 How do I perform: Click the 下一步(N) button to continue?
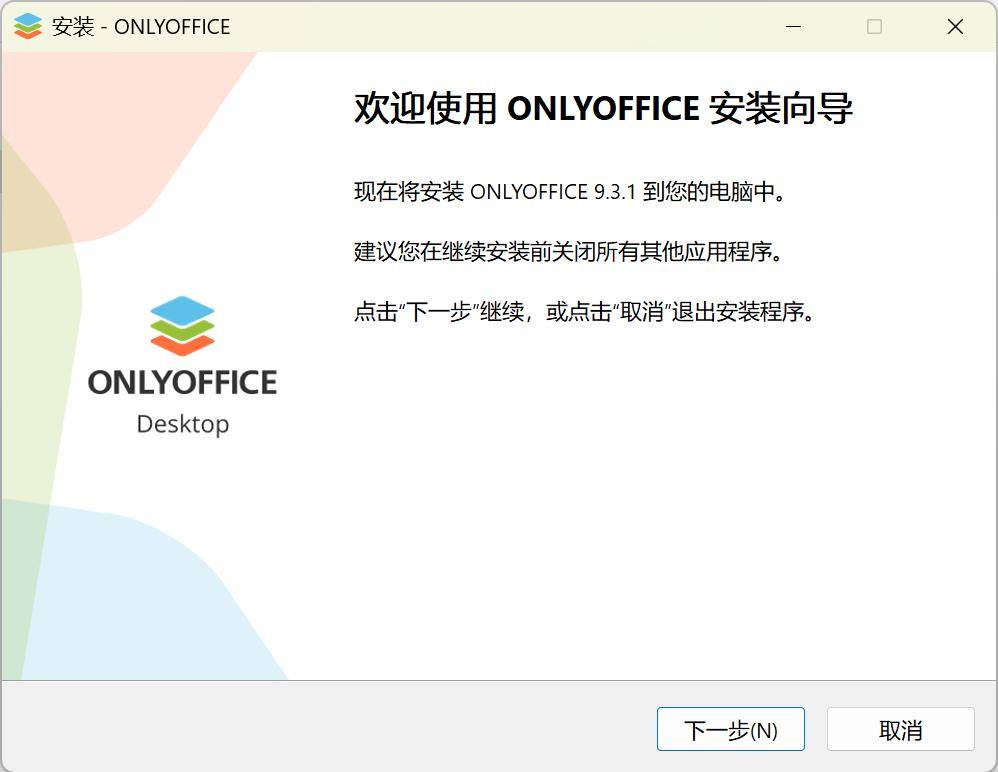click(731, 729)
